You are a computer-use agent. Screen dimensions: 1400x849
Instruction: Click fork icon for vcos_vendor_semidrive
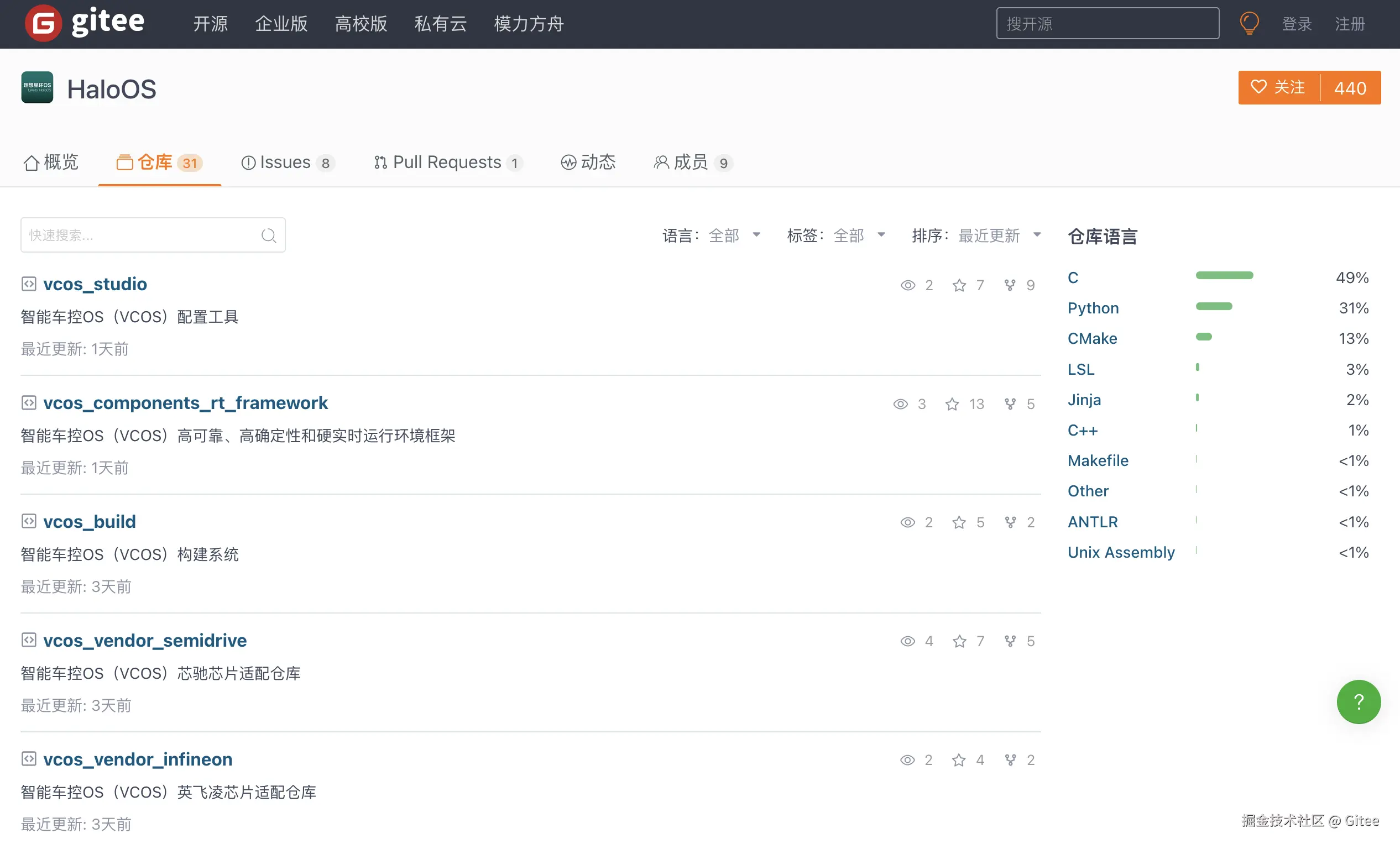coord(1010,641)
